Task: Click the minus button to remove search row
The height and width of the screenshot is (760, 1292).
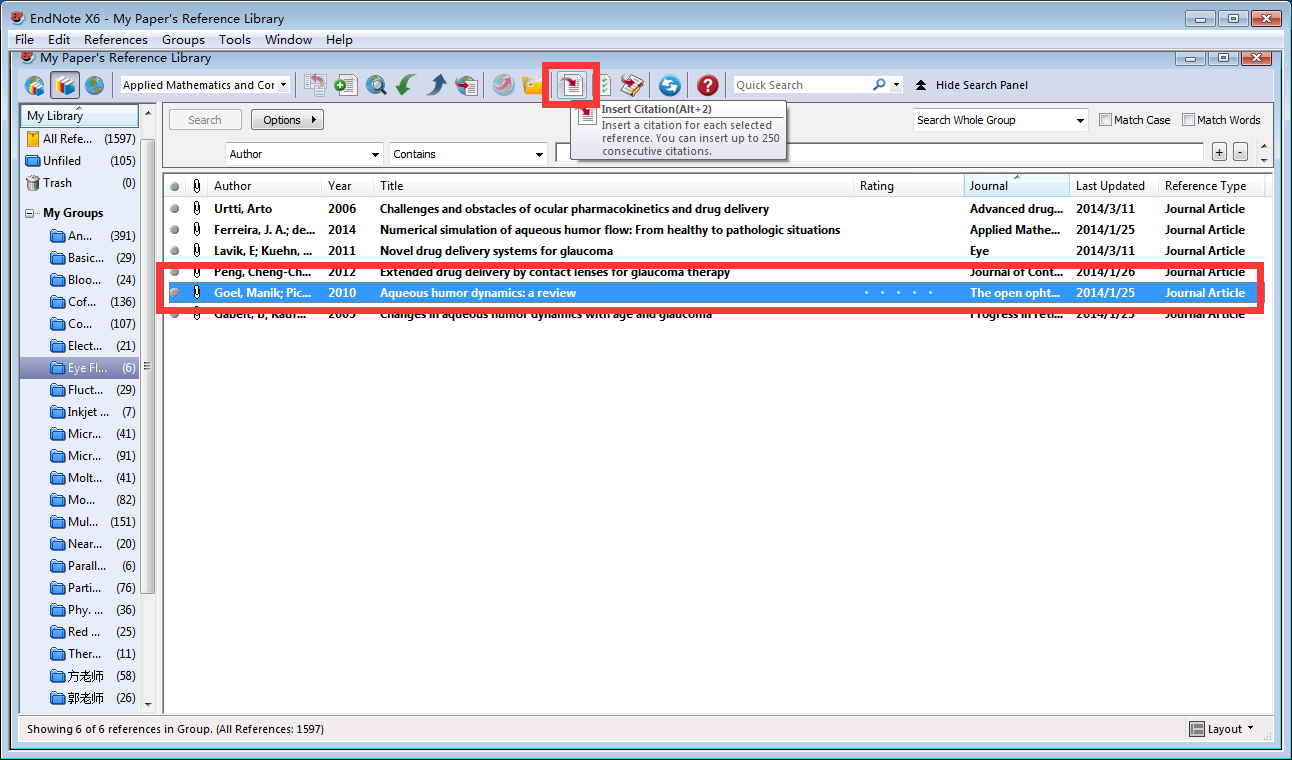Action: (x=1240, y=152)
